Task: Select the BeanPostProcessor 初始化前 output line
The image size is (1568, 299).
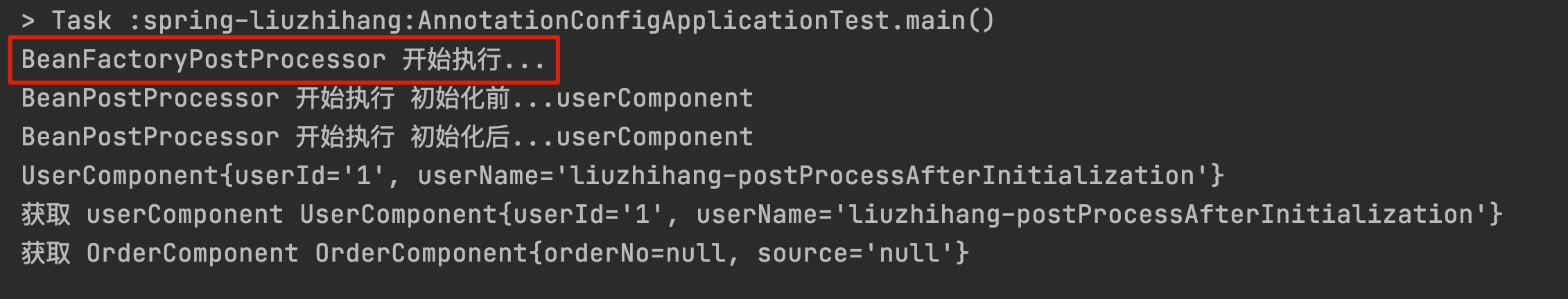Action: point(387,98)
